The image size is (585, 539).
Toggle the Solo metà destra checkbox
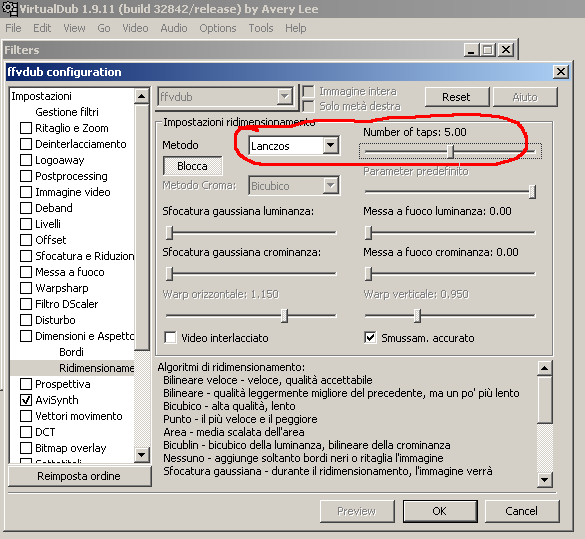308,106
